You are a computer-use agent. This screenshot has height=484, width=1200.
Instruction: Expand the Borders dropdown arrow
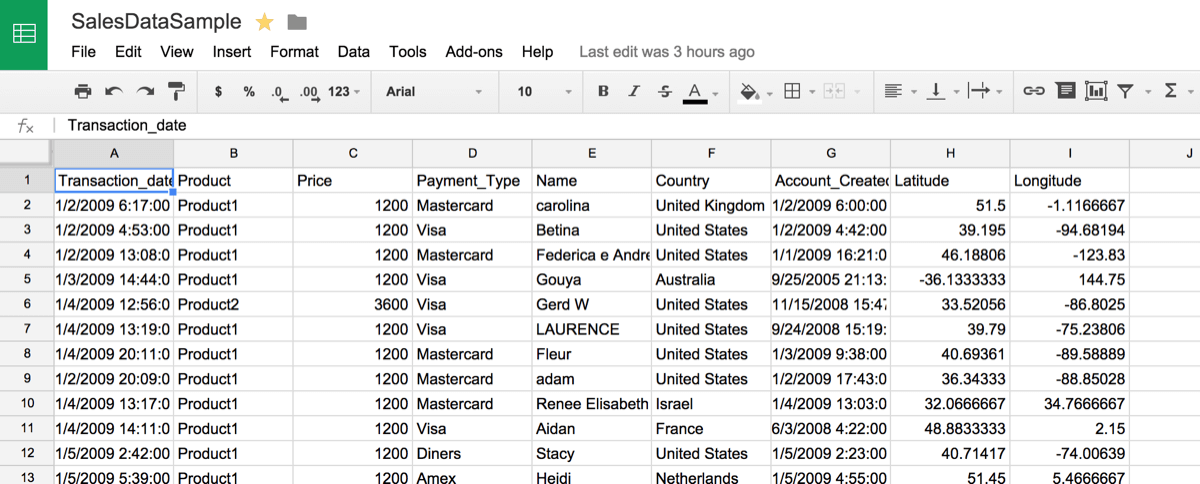(x=811, y=92)
